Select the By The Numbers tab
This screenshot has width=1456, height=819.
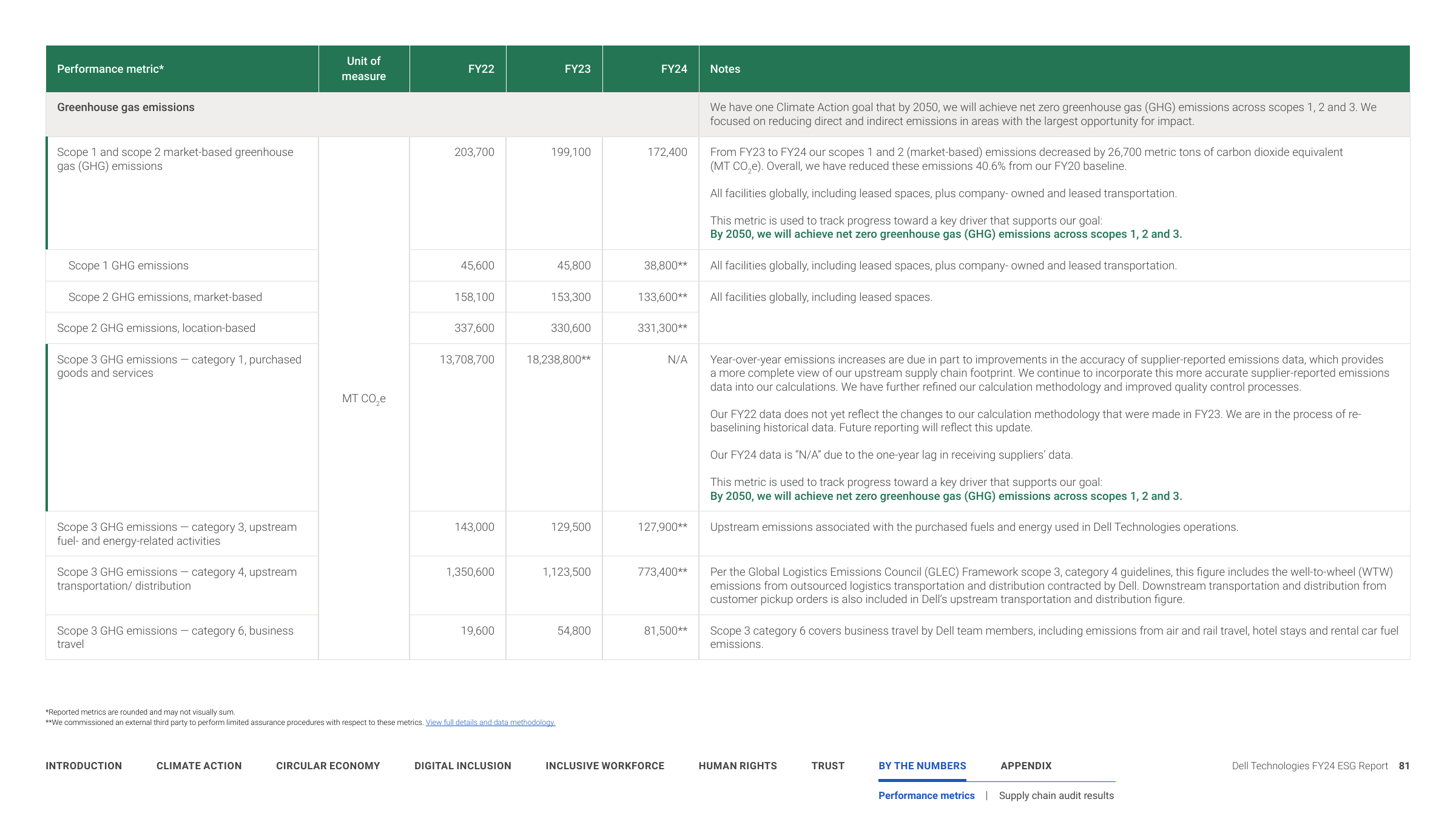click(x=922, y=766)
